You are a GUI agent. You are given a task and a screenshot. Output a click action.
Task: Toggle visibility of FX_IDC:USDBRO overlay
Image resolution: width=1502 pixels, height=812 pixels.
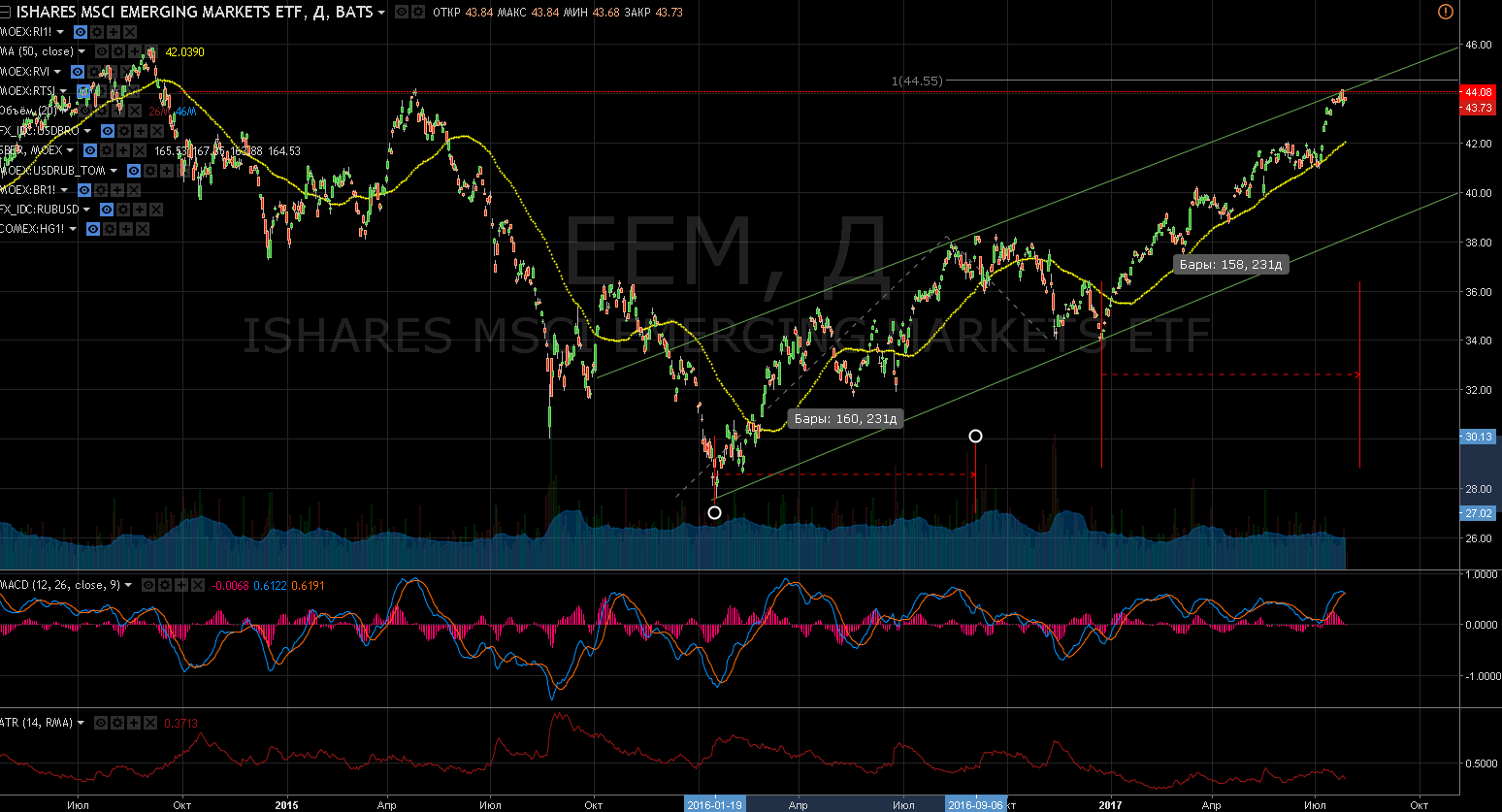click(x=108, y=131)
